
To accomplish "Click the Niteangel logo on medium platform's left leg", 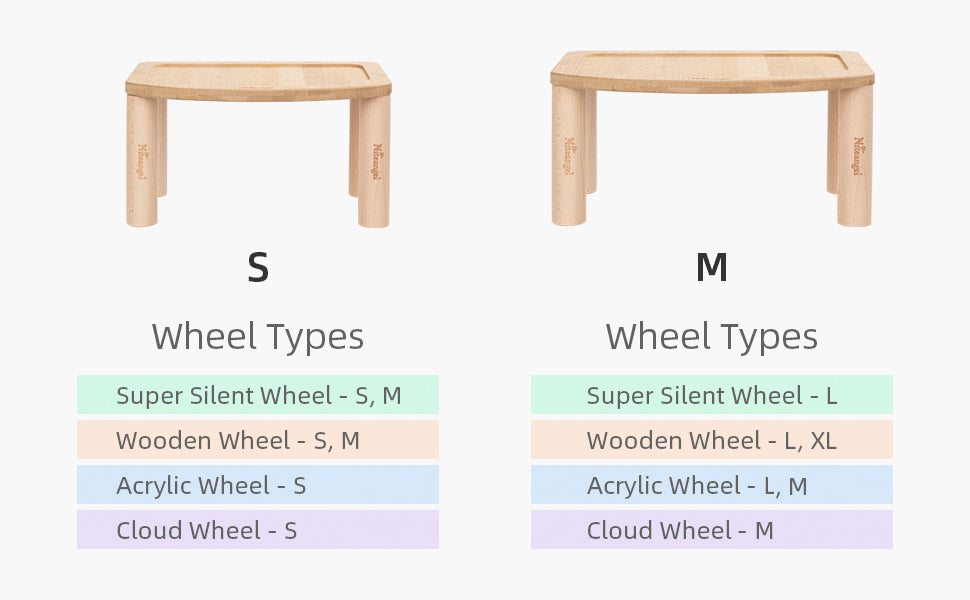I will (568, 157).
